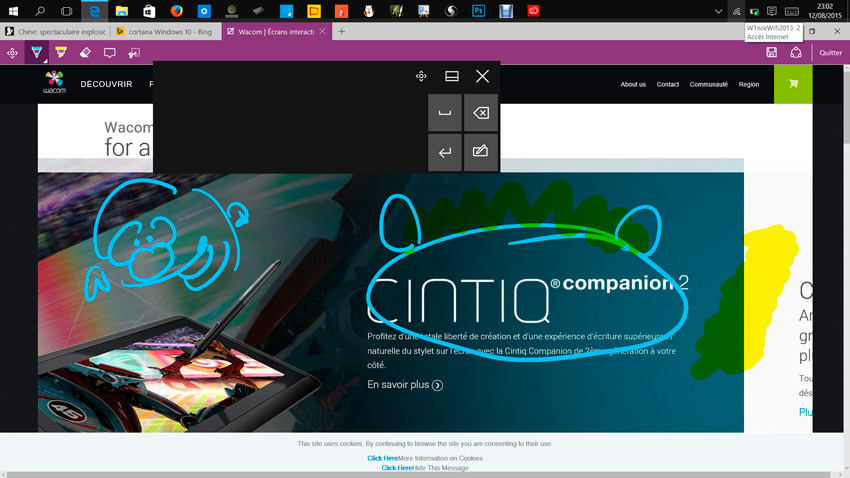Switch to Chine: spectaculaire explosion tab

56,31
